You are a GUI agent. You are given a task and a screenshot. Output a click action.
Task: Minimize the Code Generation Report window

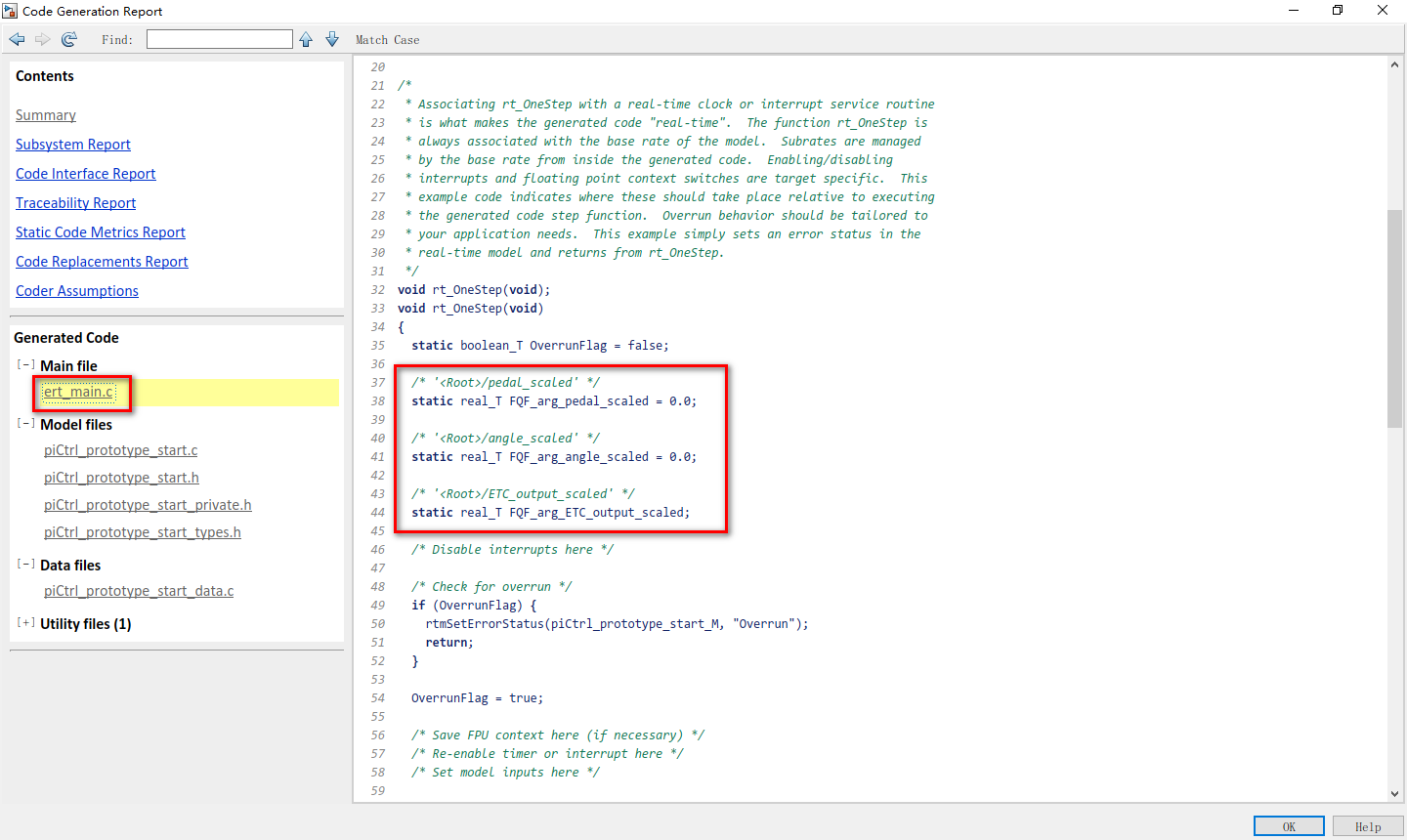coord(1294,11)
